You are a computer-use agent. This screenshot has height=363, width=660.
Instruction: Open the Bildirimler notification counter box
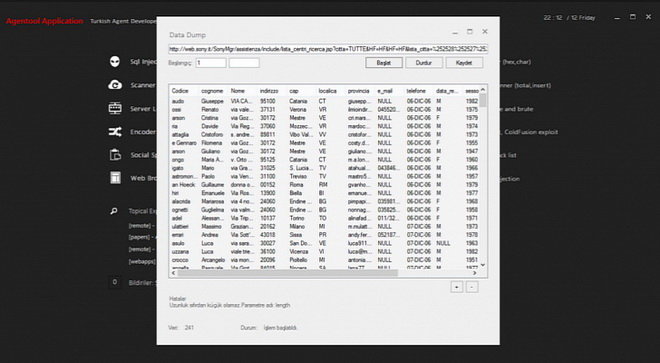coord(114,282)
